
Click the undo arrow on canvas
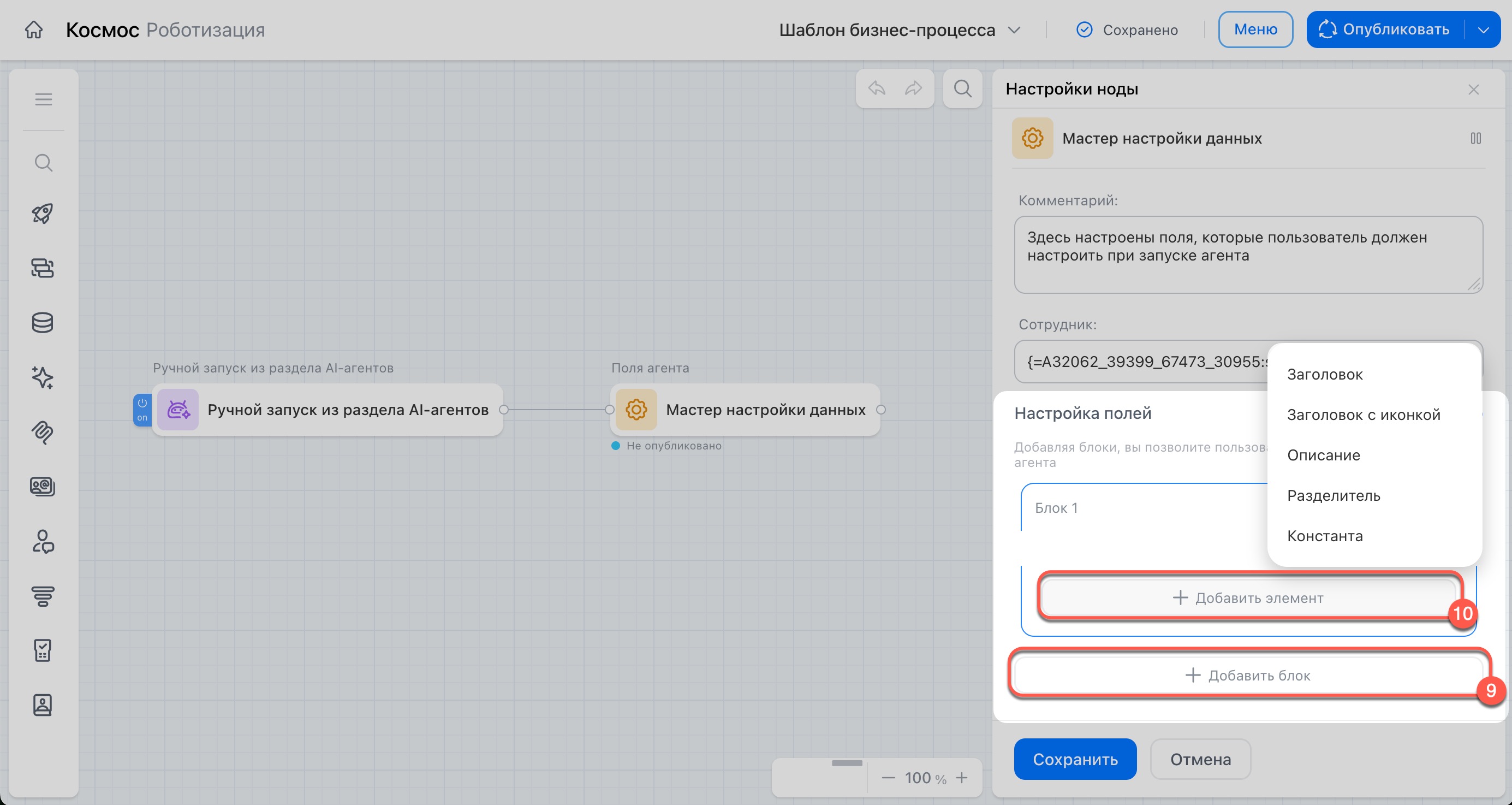click(877, 88)
